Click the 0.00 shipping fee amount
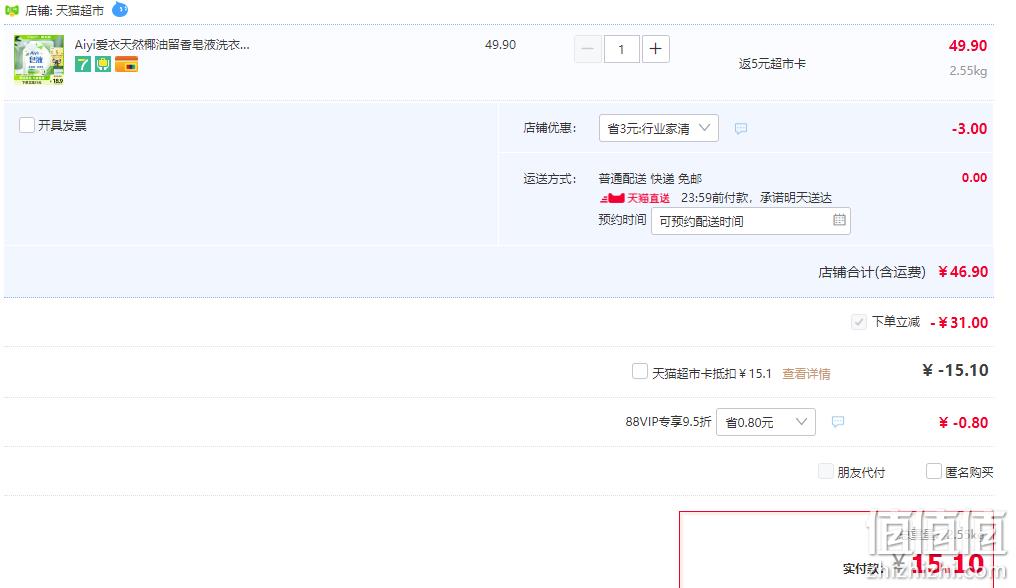The image size is (1016, 588). pos(974,178)
